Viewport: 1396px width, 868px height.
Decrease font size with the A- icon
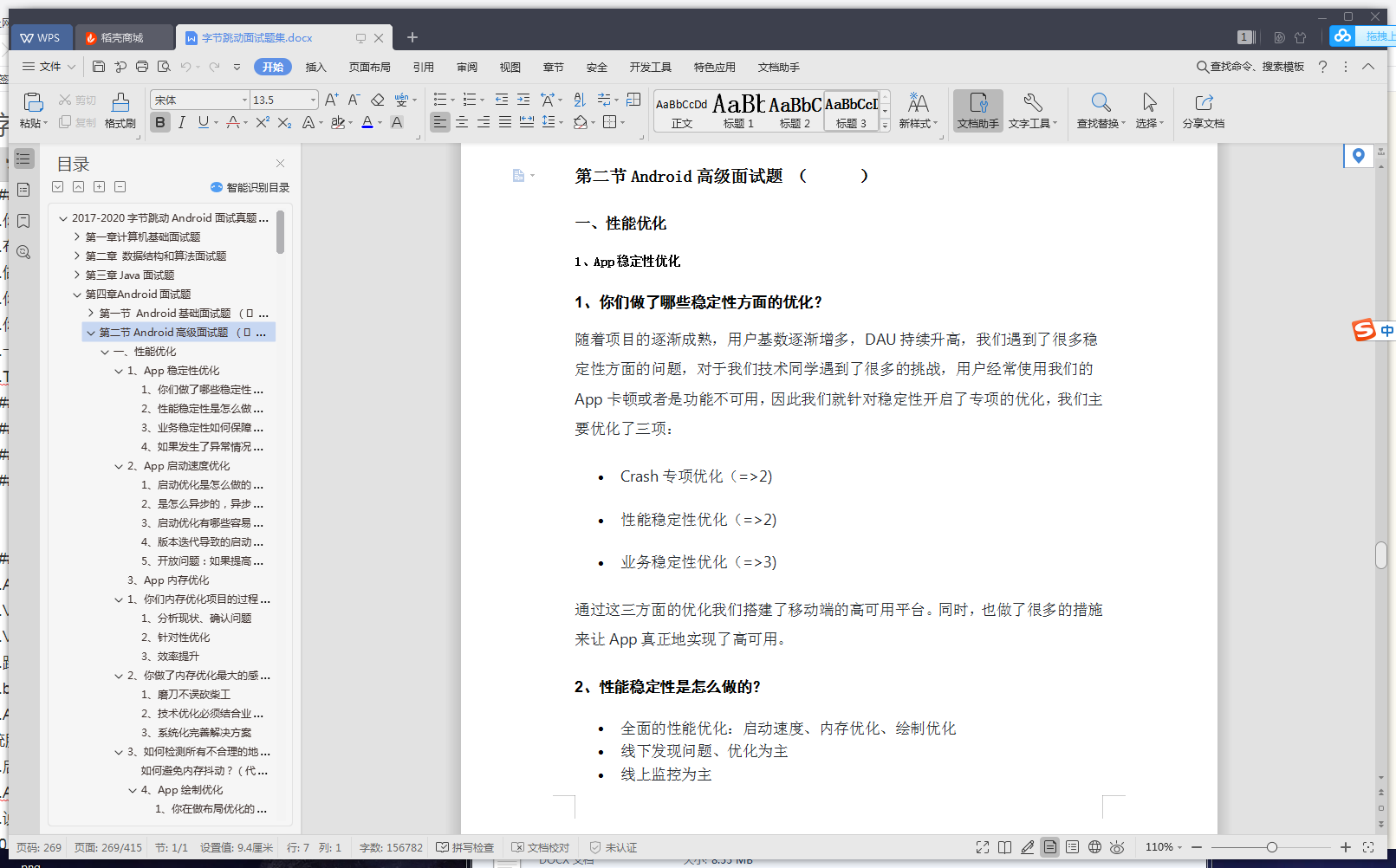pos(354,100)
